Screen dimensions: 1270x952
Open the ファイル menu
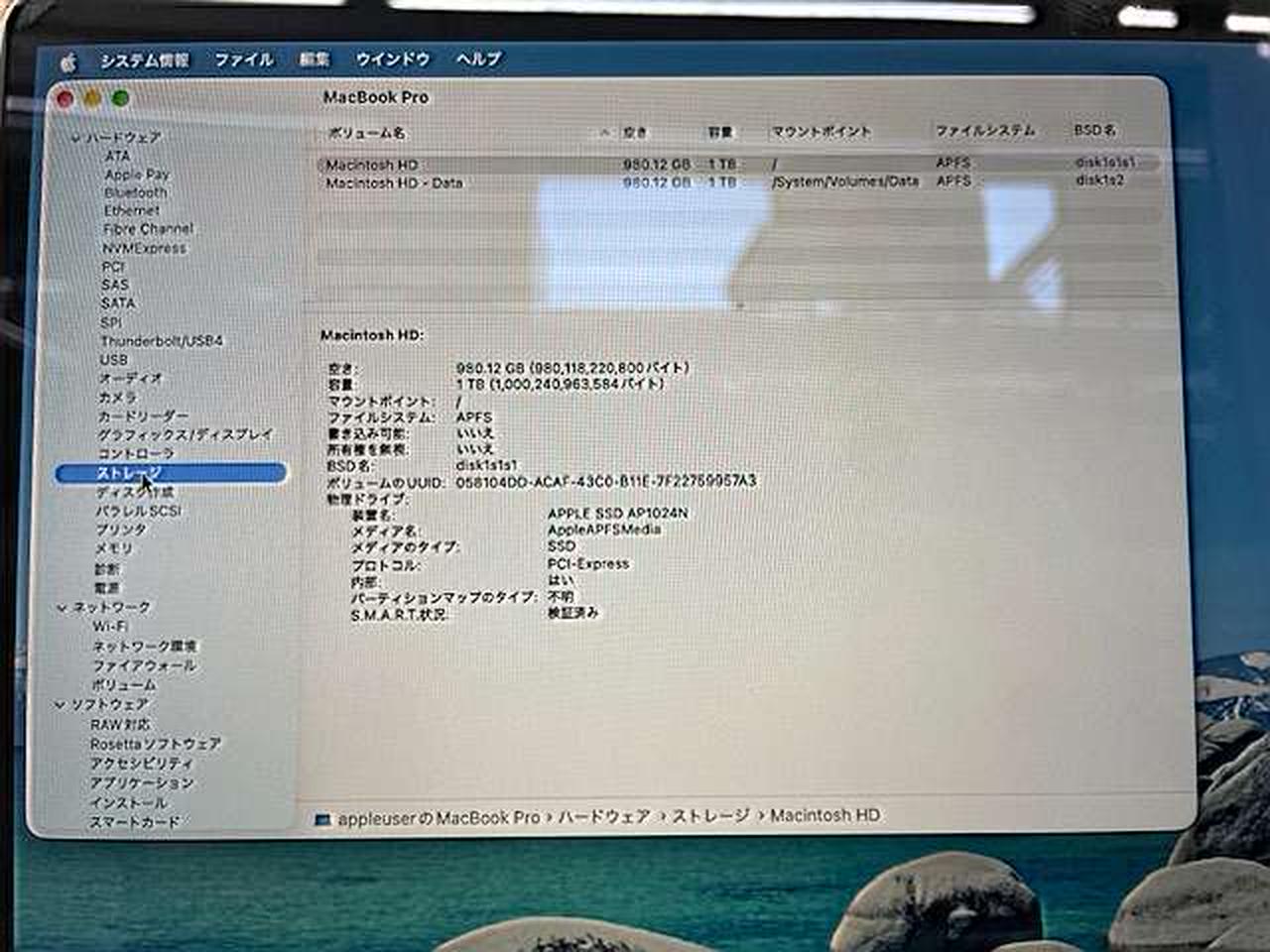click(x=243, y=59)
